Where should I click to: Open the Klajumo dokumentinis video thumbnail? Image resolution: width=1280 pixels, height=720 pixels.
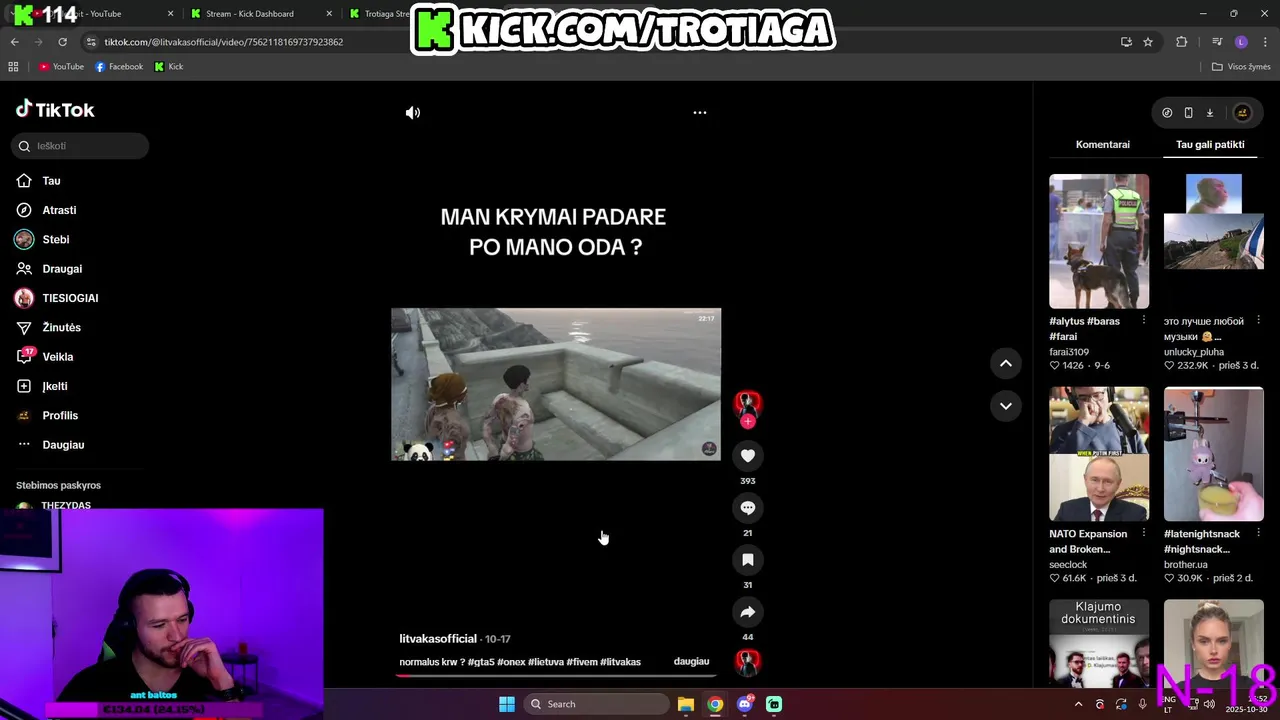pos(1099,643)
